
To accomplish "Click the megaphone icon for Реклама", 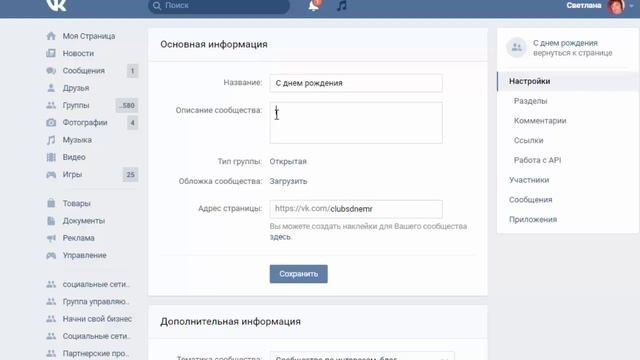I will pyautogui.click(x=51, y=238).
